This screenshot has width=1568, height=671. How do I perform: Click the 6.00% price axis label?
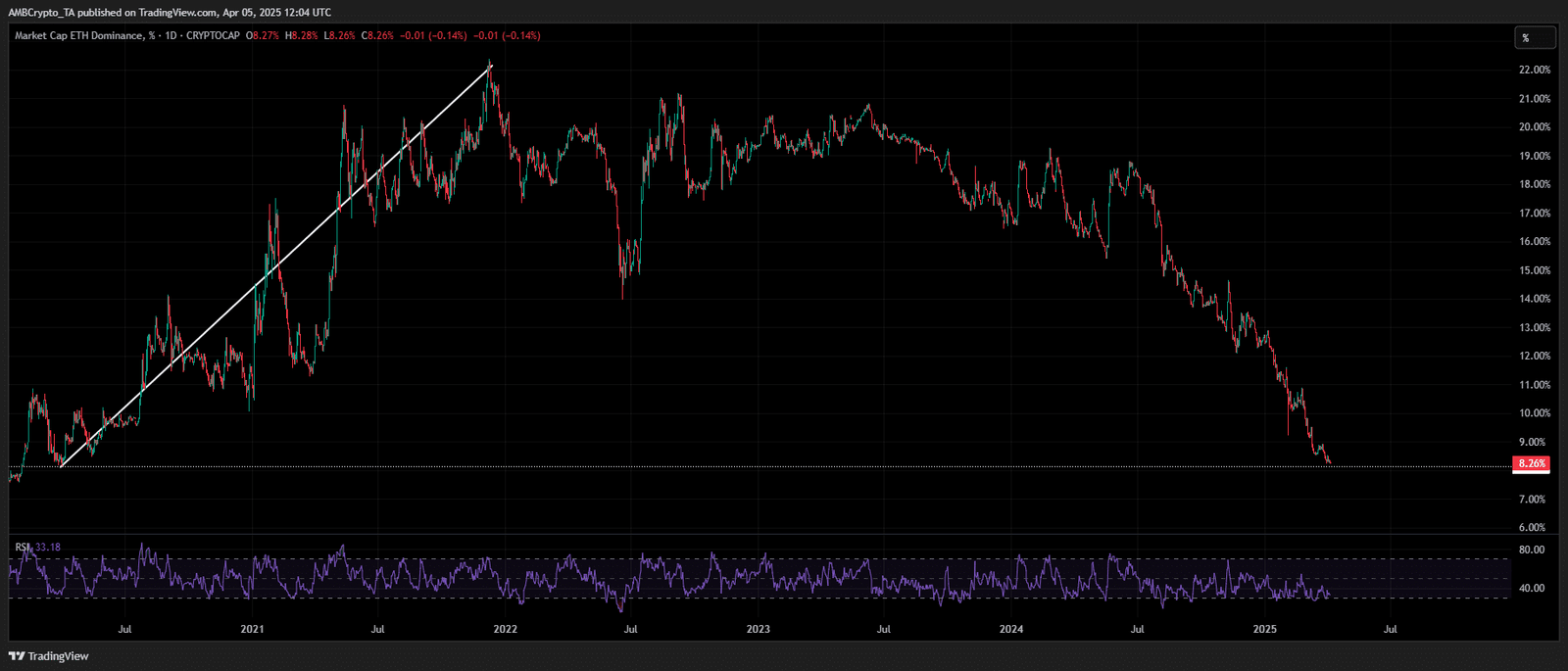[x=1532, y=528]
